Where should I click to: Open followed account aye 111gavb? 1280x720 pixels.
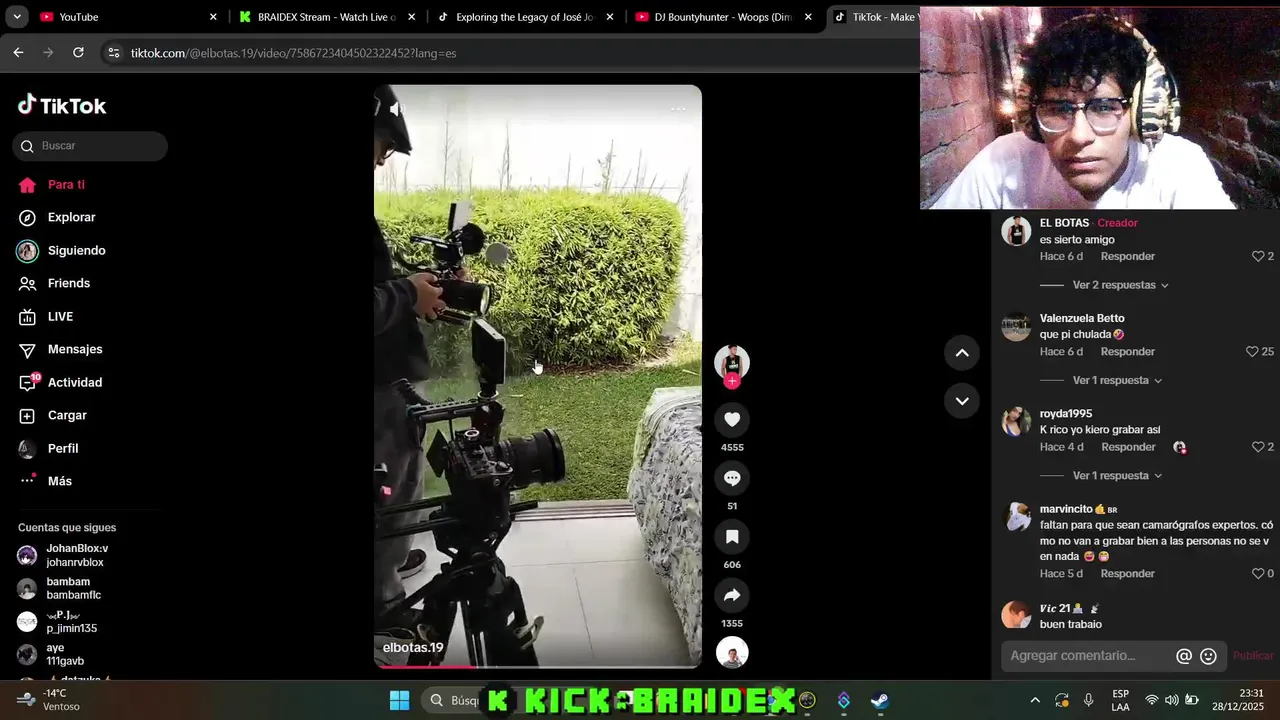tap(65, 654)
